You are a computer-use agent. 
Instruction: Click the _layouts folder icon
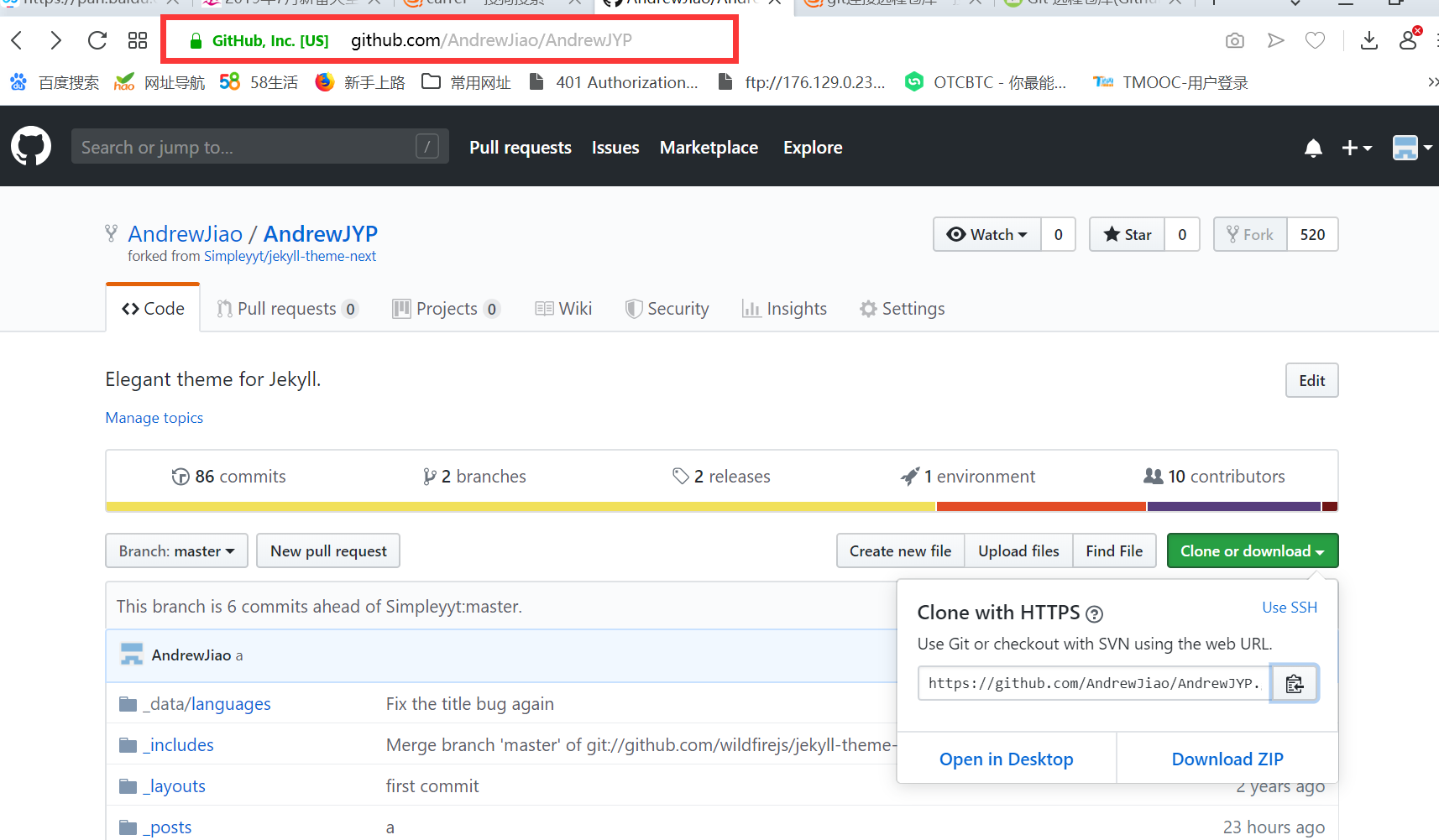[x=128, y=786]
